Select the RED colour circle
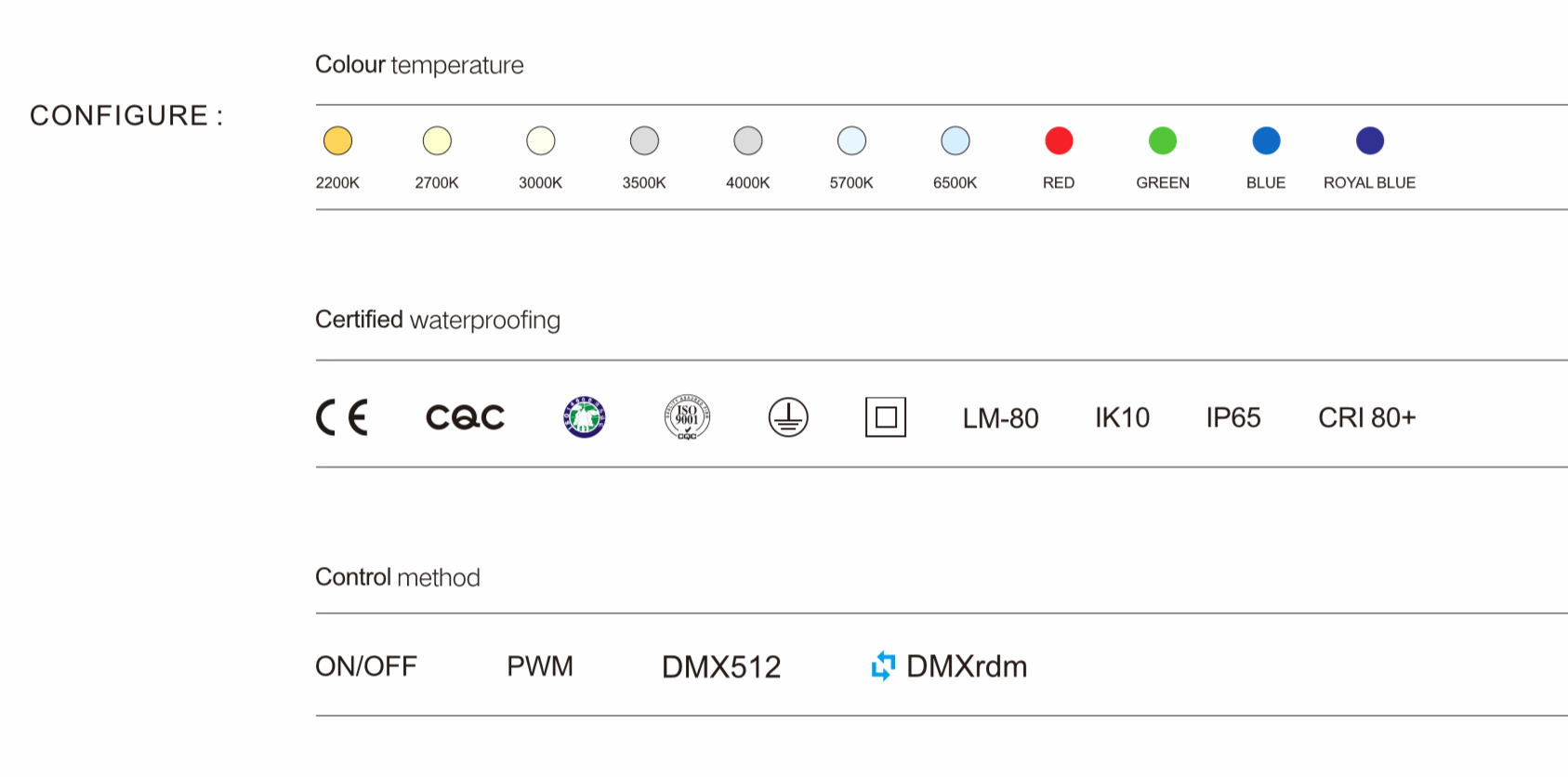 [1059, 141]
